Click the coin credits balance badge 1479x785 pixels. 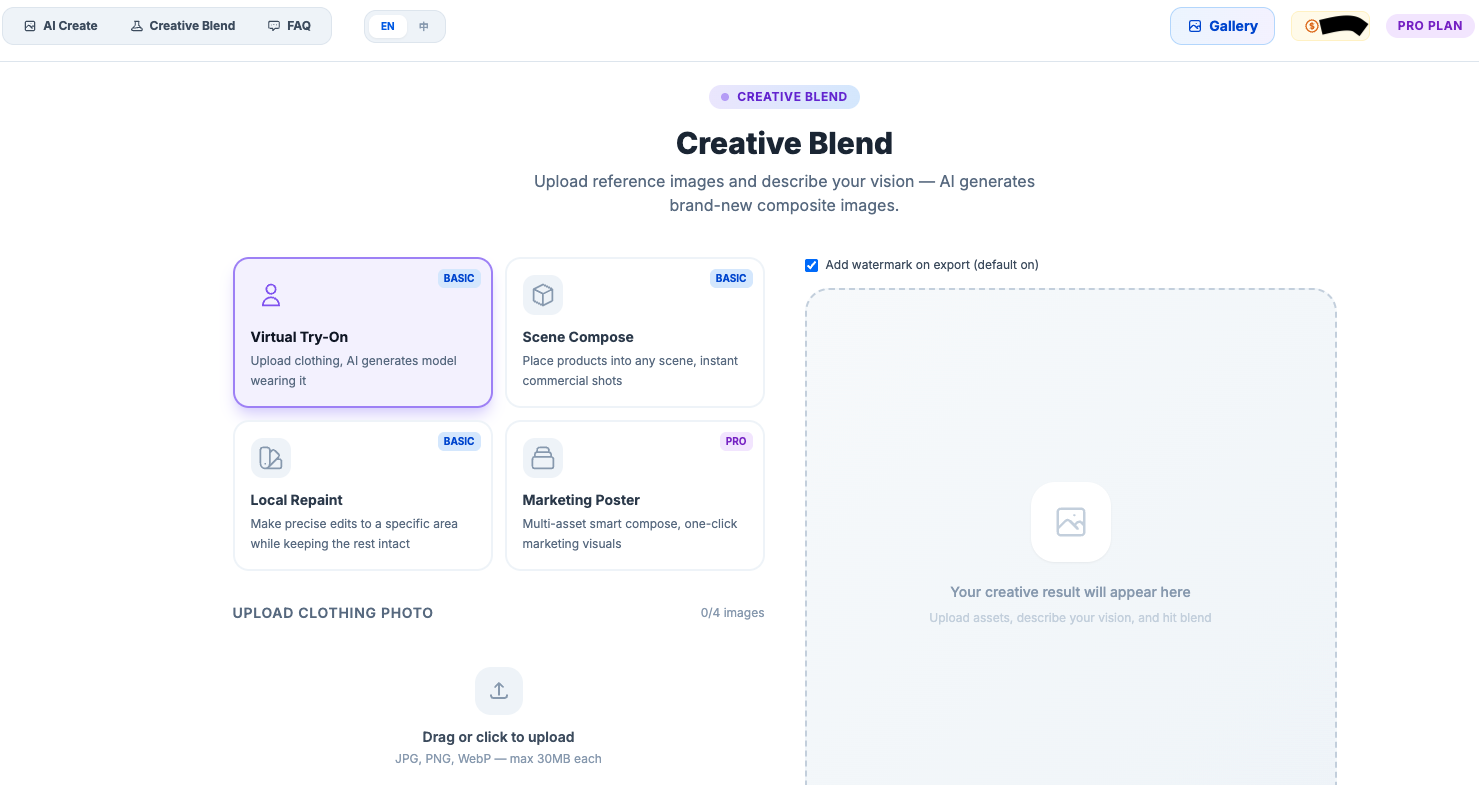1333,26
